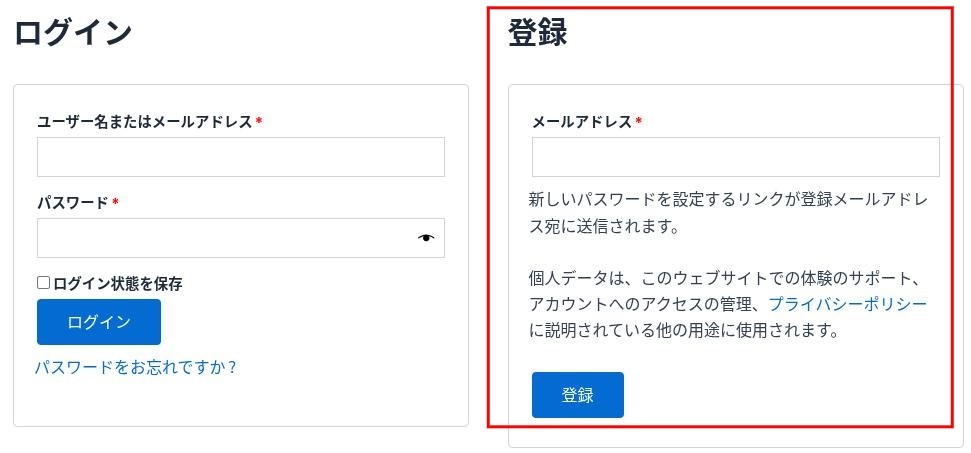Screen dimensions: 971x453
Task: Click the large ログイン section heading
Action: (73, 32)
